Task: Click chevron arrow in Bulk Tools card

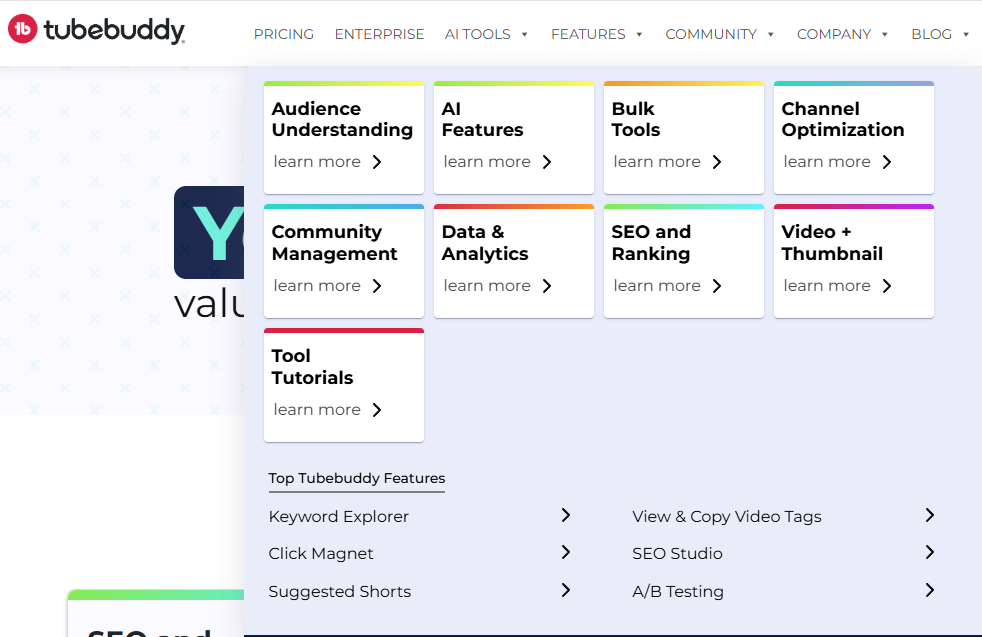Action: point(717,162)
